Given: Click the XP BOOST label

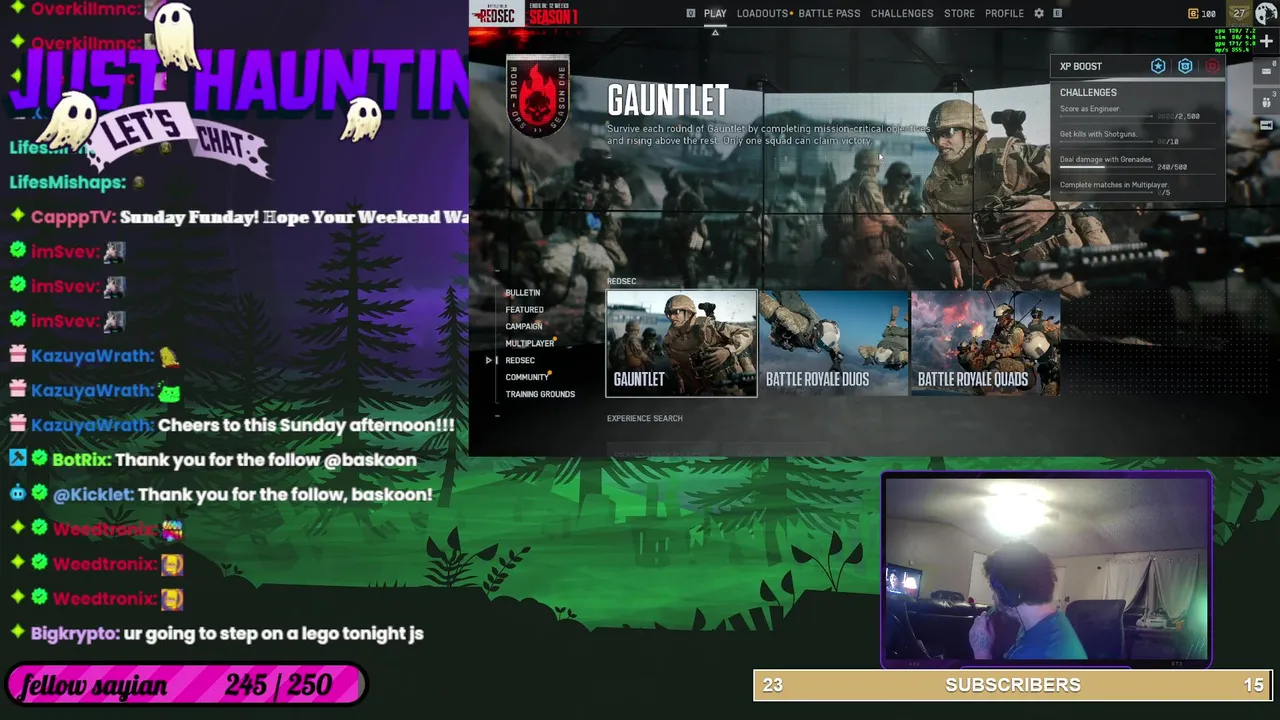Looking at the screenshot, I should tap(1081, 66).
